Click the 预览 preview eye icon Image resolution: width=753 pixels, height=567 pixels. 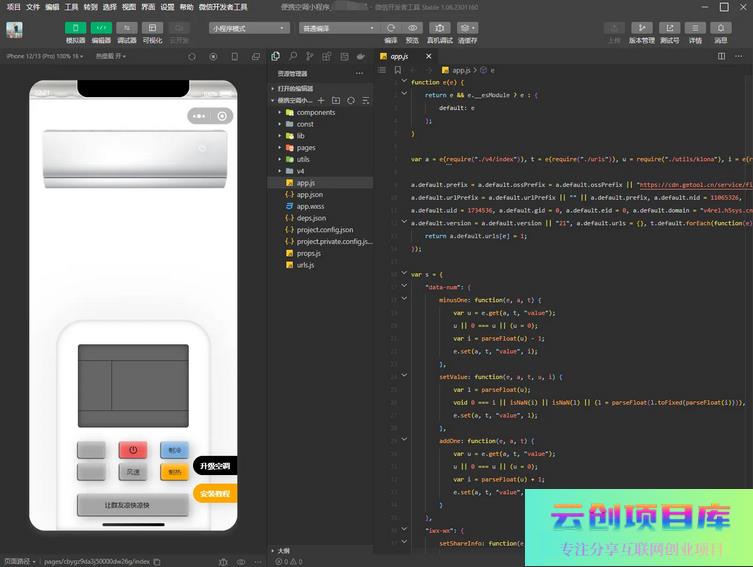tap(412, 28)
